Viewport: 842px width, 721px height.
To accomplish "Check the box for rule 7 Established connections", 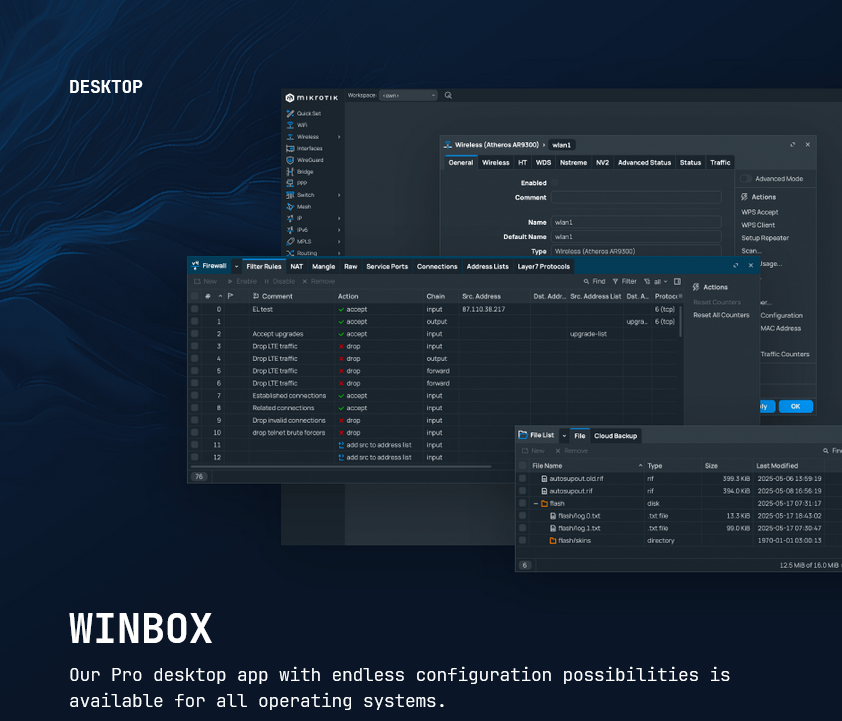I will point(194,396).
